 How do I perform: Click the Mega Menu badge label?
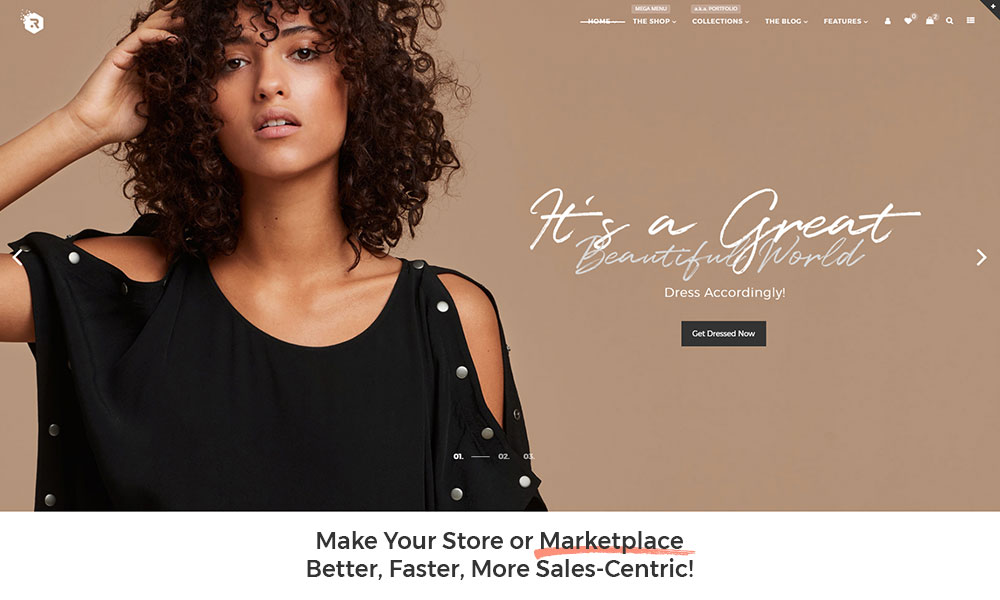pyautogui.click(x=651, y=9)
